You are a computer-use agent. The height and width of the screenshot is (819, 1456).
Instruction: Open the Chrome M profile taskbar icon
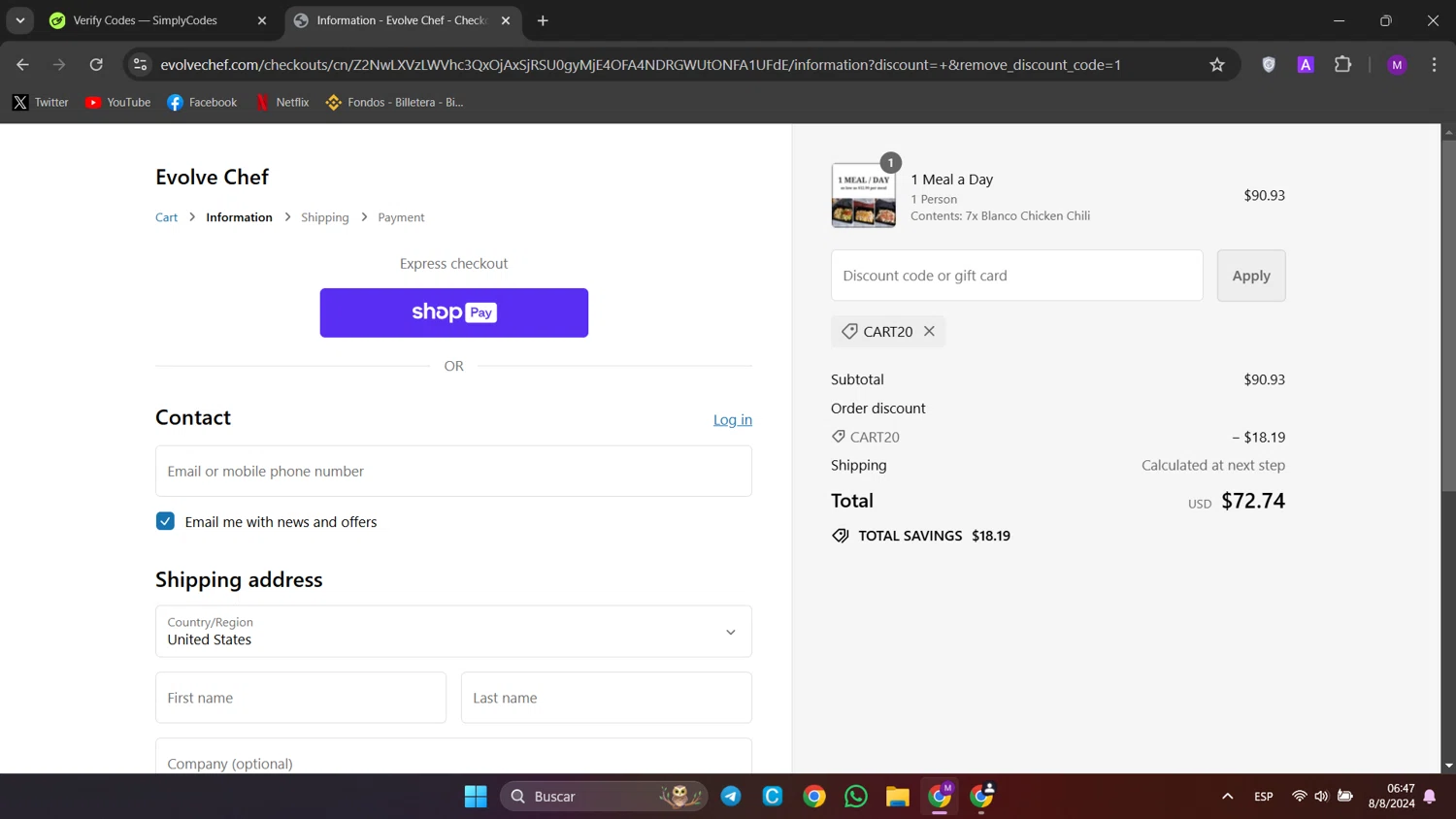(x=940, y=797)
